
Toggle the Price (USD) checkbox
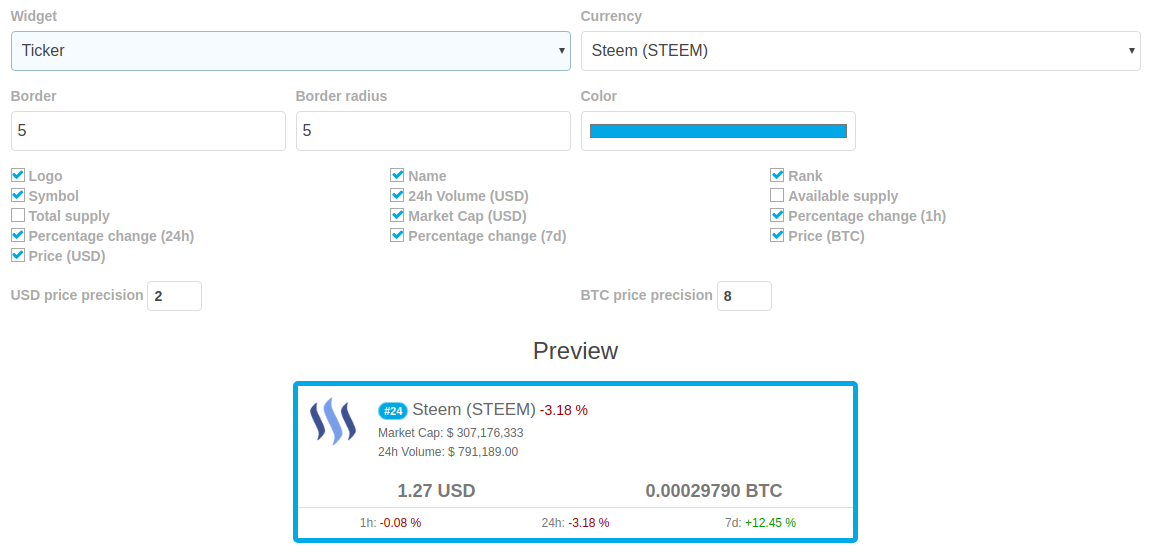18,256
